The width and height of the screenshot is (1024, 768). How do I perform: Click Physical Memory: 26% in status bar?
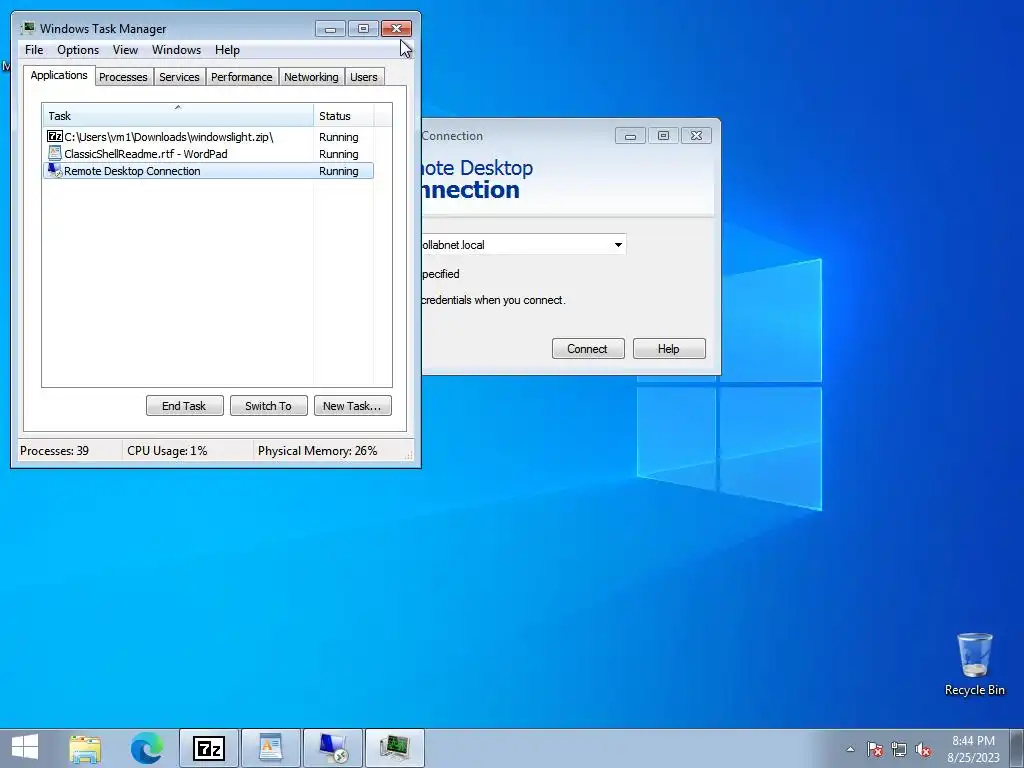point(317,451)
